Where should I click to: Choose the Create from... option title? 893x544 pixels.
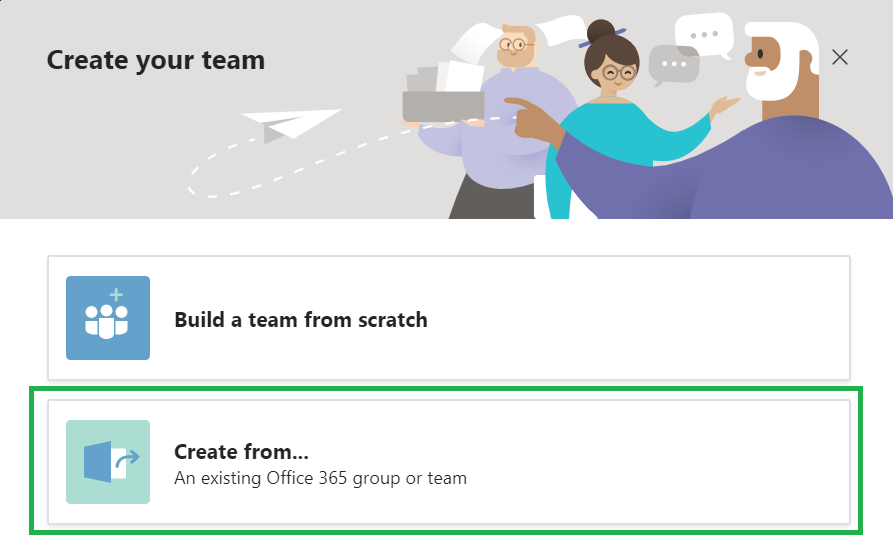coord(241,452)
